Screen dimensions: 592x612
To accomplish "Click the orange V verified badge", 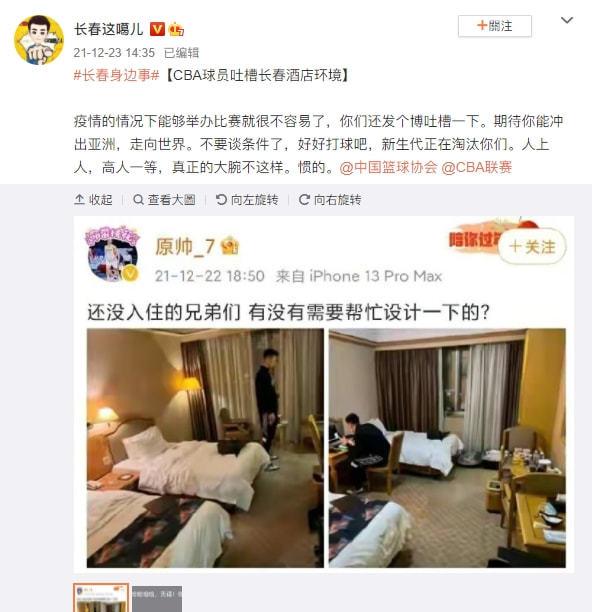I will [x=157, y=29].
